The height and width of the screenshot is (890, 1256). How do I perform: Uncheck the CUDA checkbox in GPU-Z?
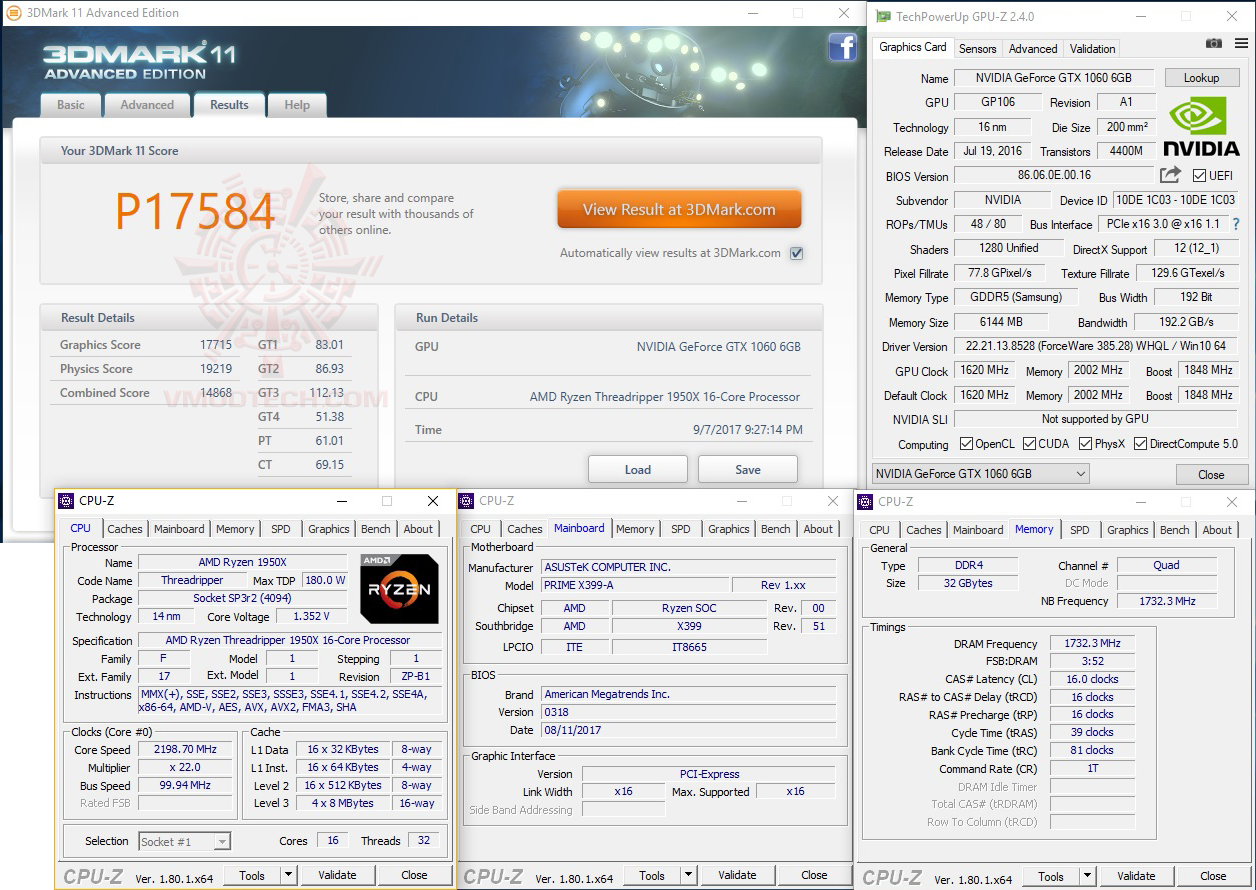click(x=1031, y=443)
